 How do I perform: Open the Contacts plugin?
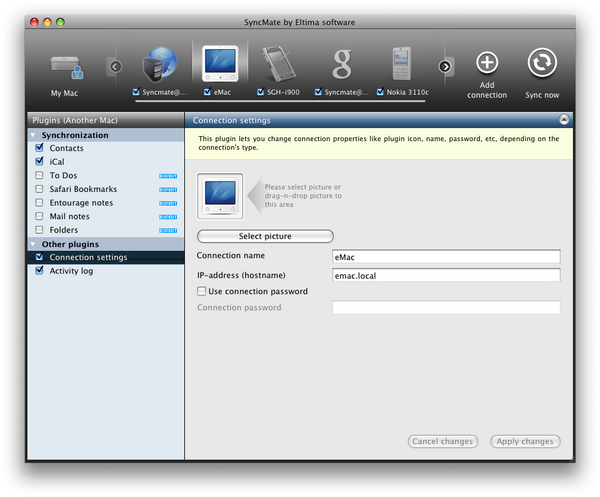[66, 148]
